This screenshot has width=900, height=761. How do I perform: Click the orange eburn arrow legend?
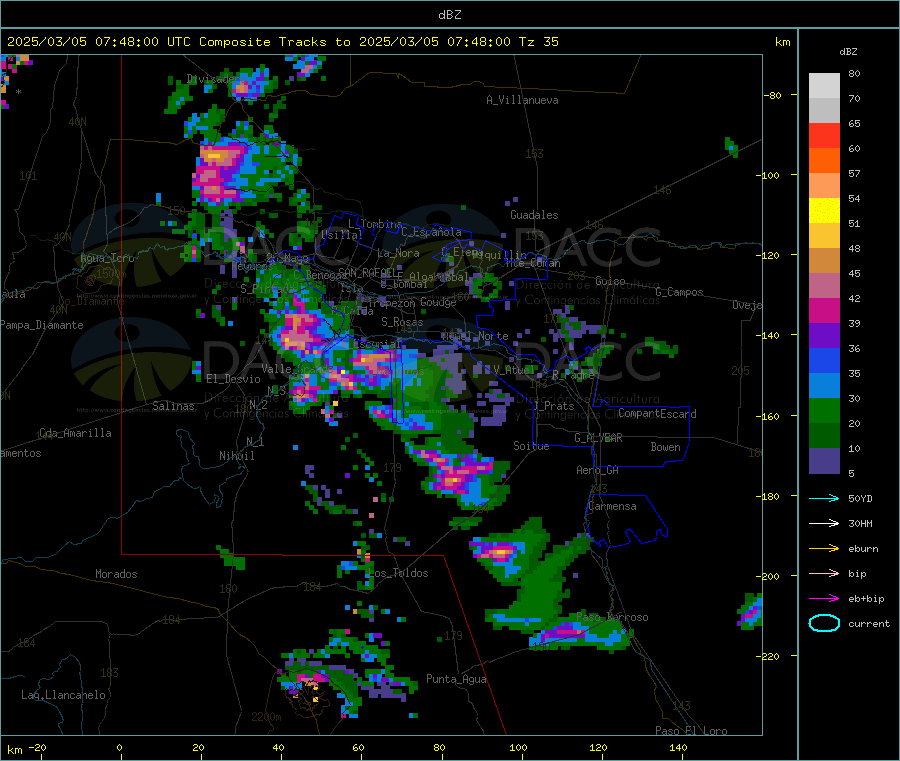[824, 549]
